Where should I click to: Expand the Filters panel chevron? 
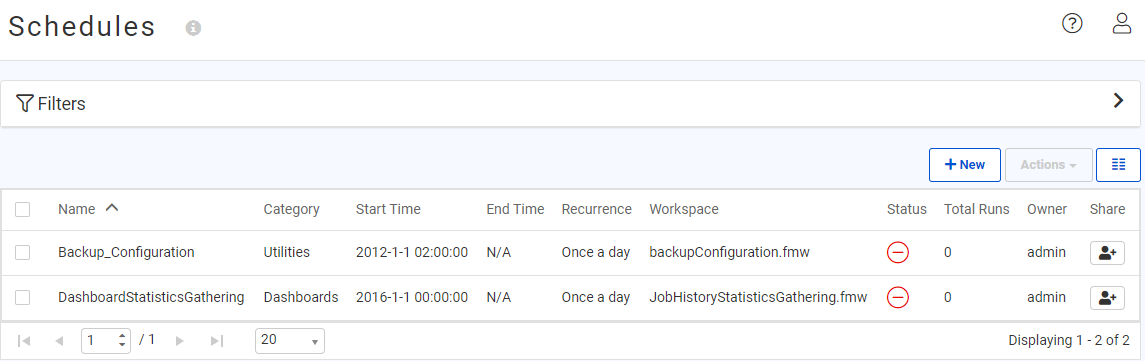[x=1118, y=101]
